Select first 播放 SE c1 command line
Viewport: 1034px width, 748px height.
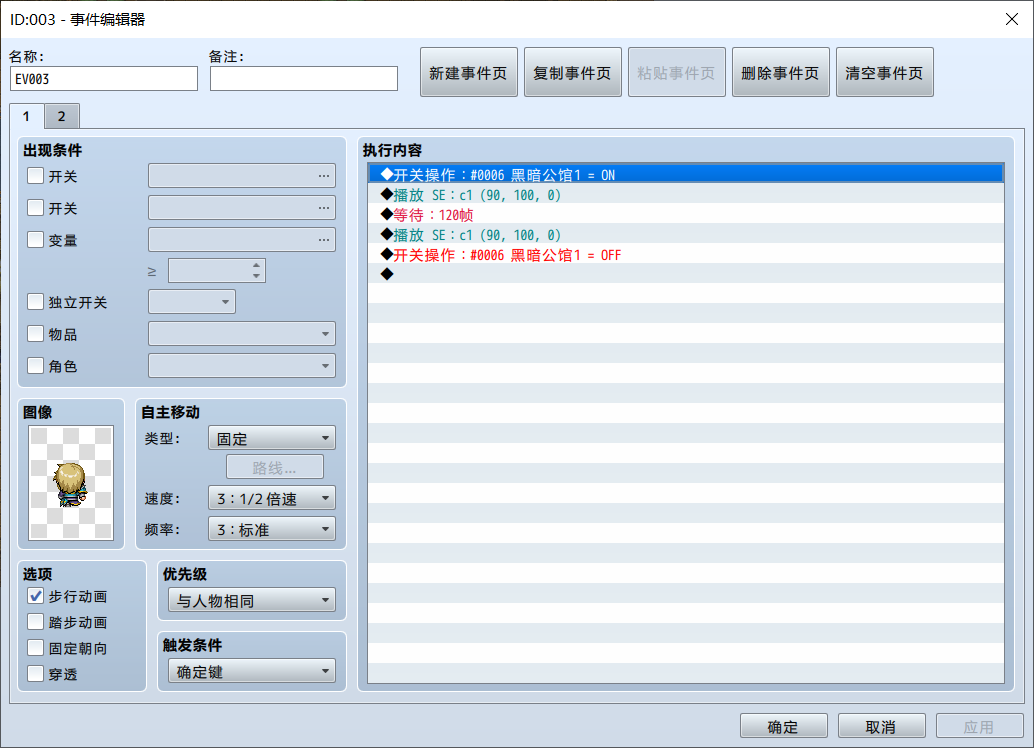tap(686, 195)
